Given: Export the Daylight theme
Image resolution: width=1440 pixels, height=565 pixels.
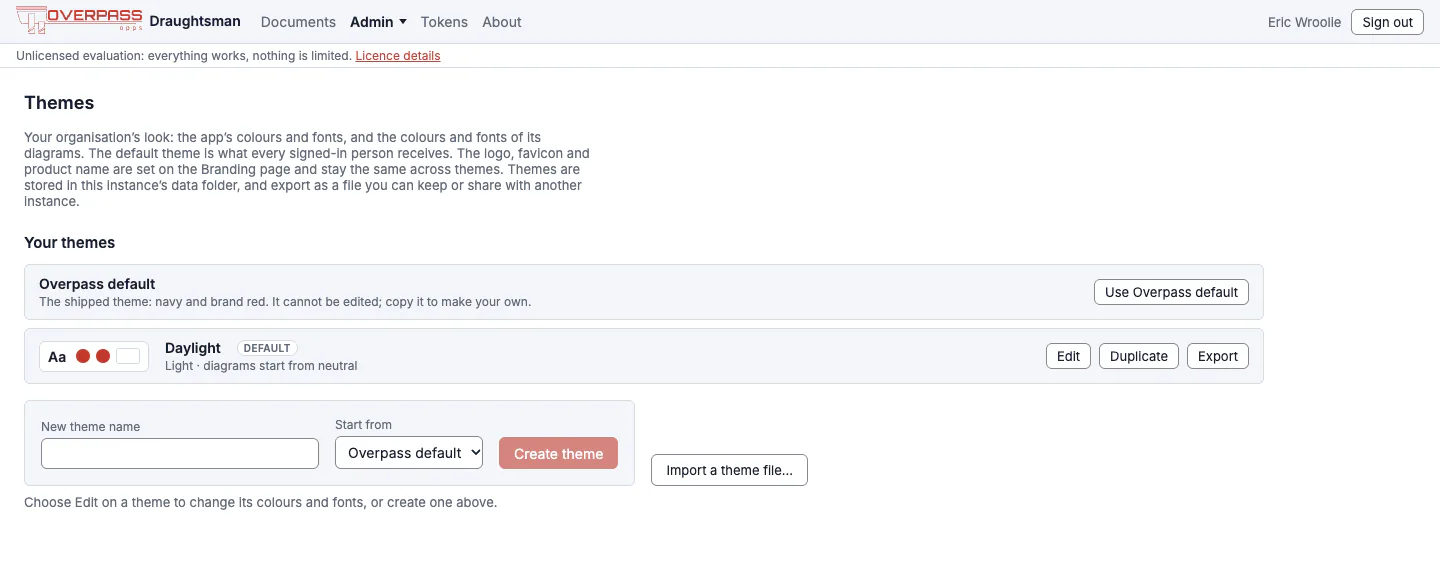Looking at the screenshot, I should [x=1218, y=356].
